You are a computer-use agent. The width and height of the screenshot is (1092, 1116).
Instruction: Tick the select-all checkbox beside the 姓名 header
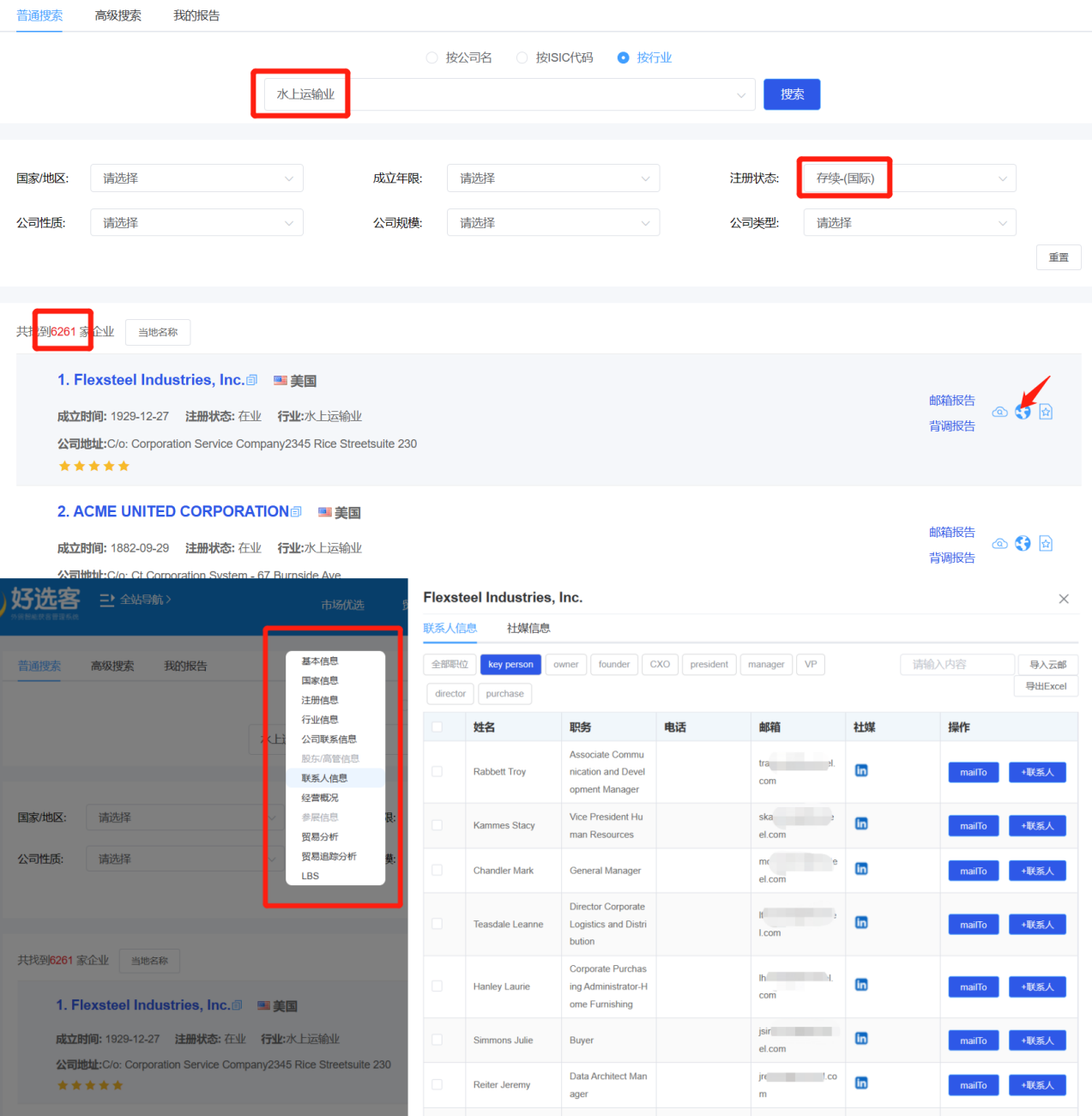pyautogui.click(x=437, y=727)
